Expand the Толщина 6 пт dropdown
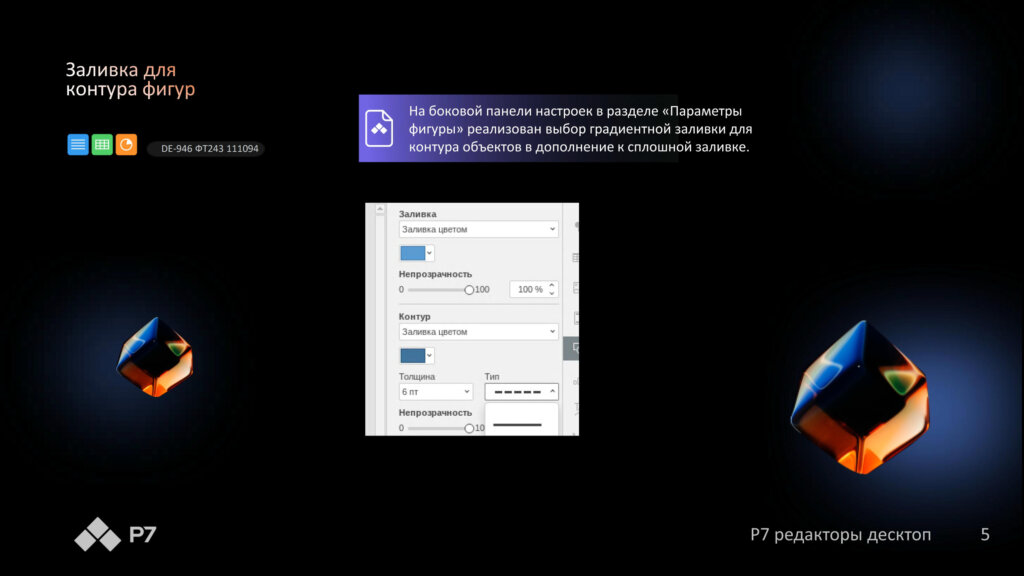This screenshot has width=1024, height=576. 435,393
